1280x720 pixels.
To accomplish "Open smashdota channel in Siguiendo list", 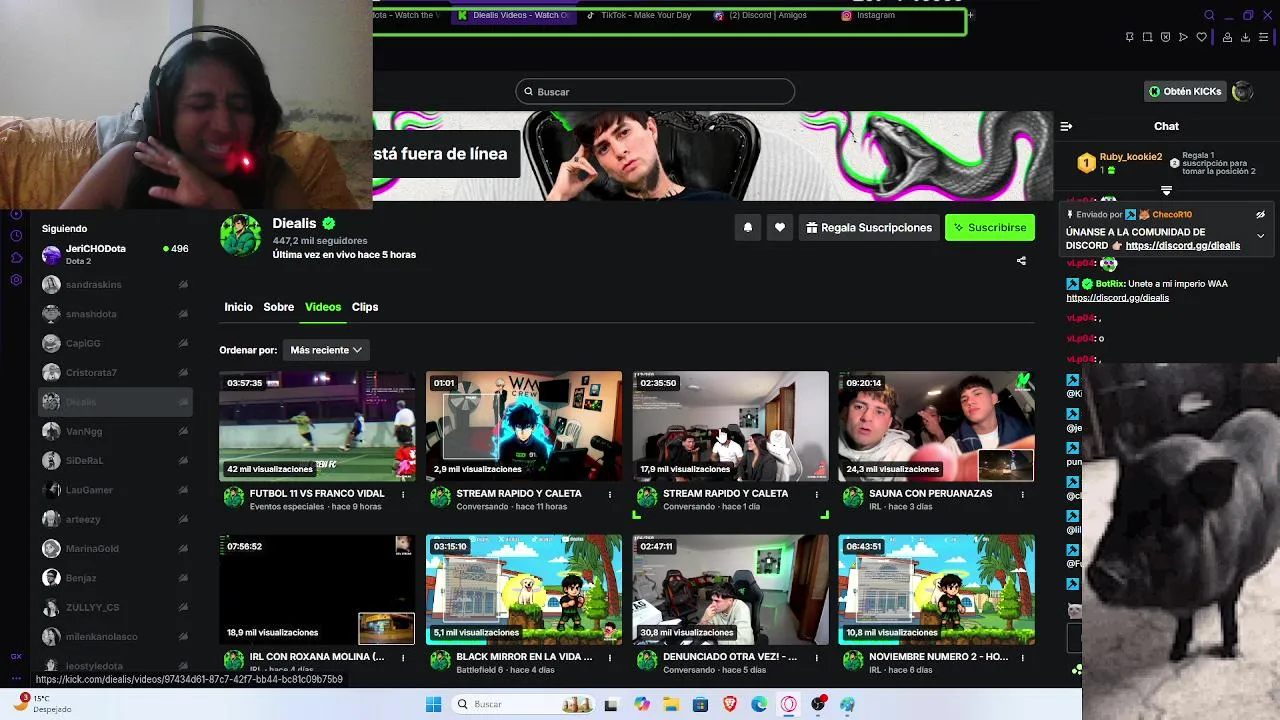I will point(115,314).
